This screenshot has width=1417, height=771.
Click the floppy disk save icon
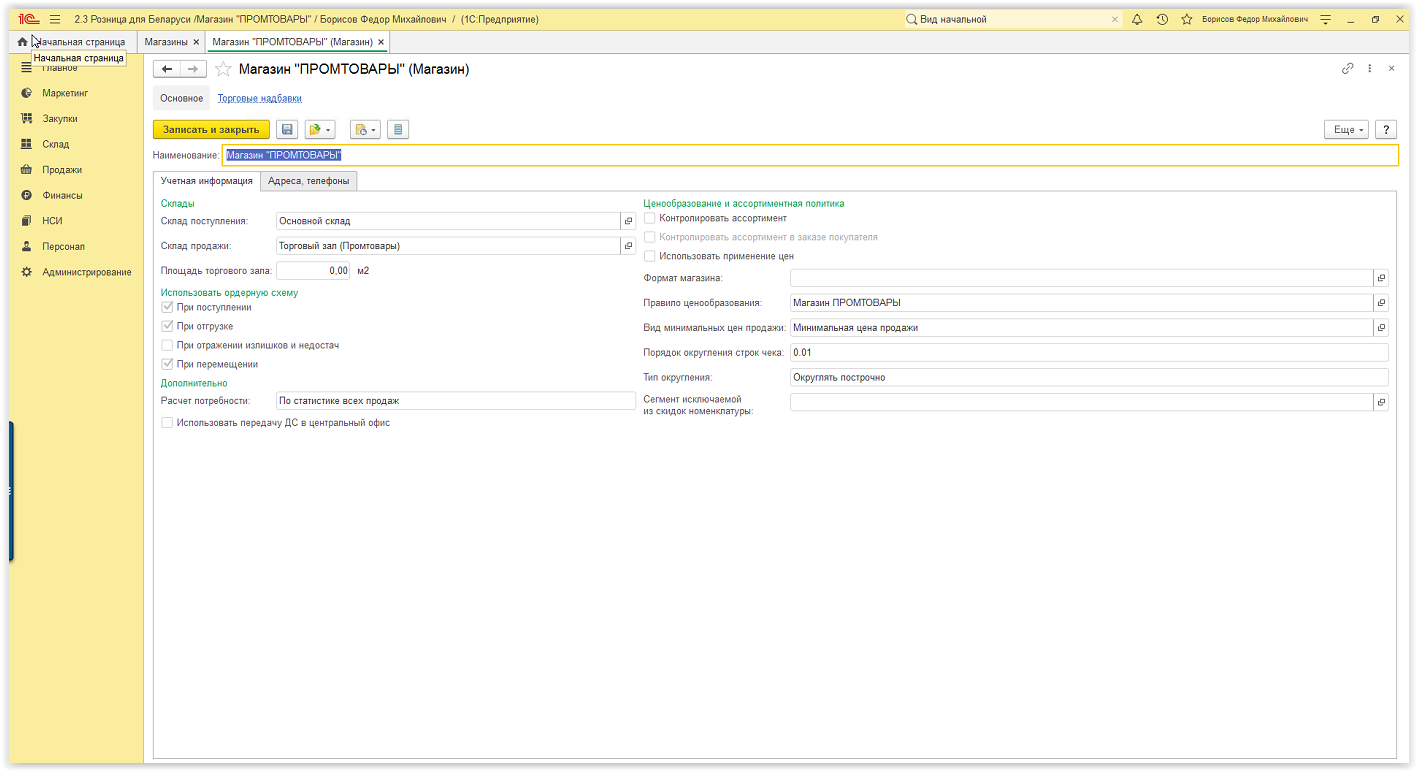pyautogui.click(x=287, y=130)
